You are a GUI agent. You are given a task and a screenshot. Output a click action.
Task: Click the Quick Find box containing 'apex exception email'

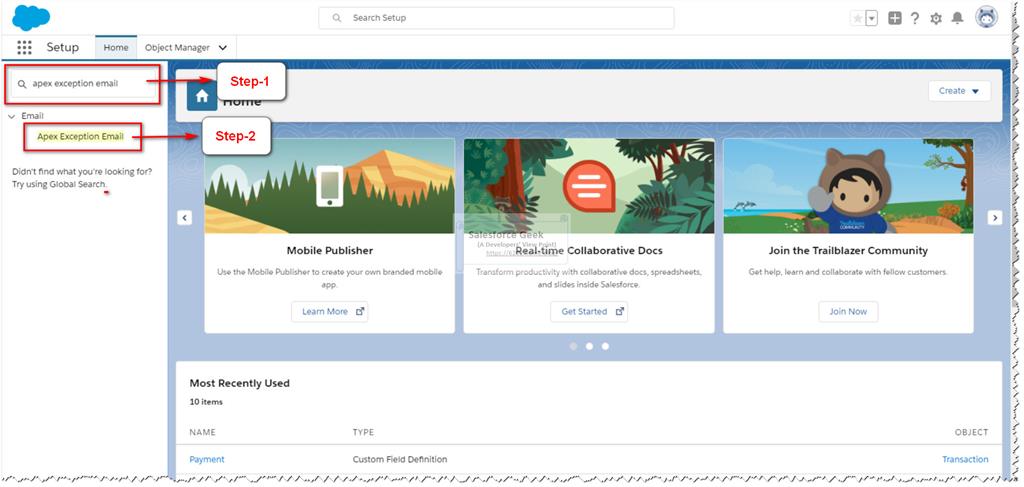point(84,84)
